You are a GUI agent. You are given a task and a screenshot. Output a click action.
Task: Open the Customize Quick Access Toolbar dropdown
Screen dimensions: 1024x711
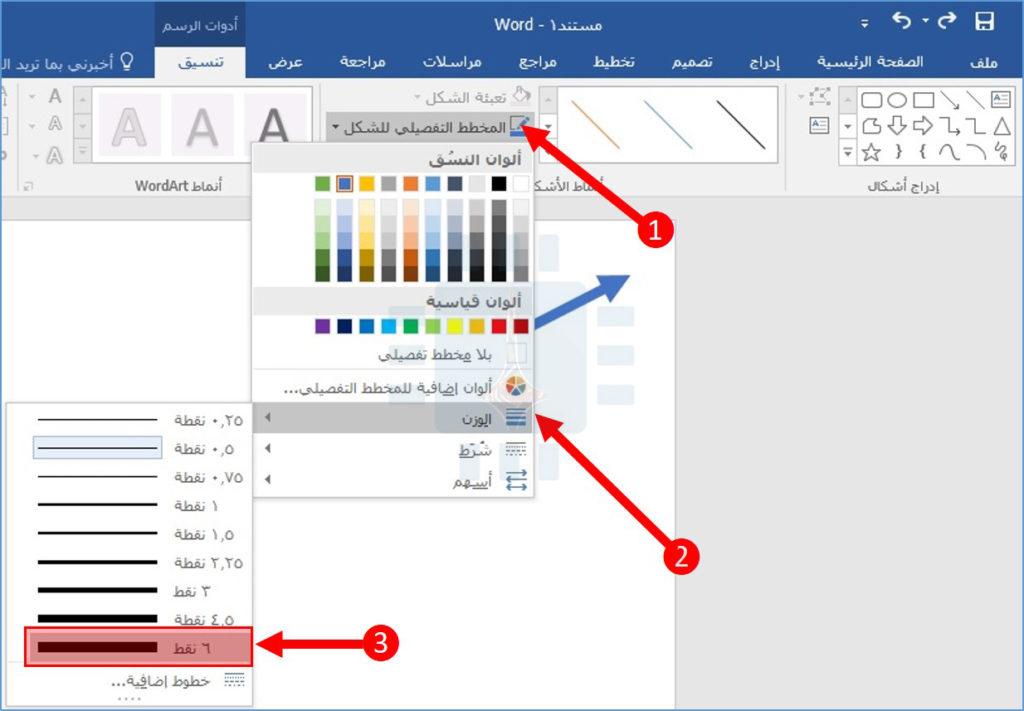865,24
